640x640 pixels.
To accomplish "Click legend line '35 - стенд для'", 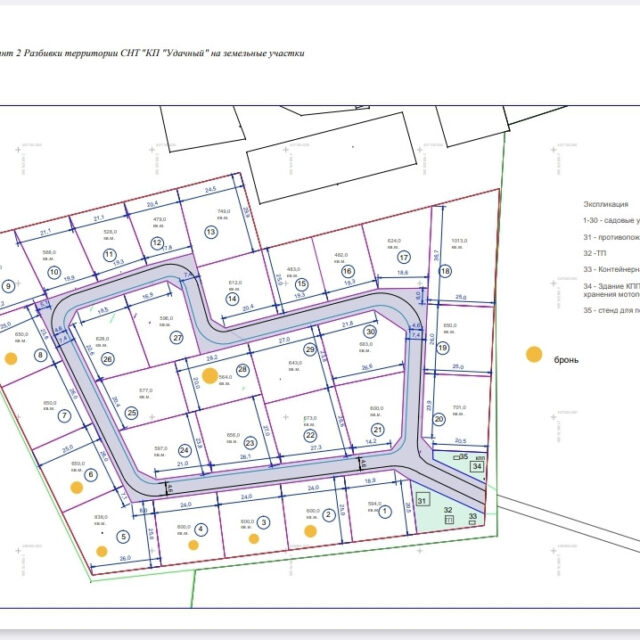I will click(x=611, y=310).
